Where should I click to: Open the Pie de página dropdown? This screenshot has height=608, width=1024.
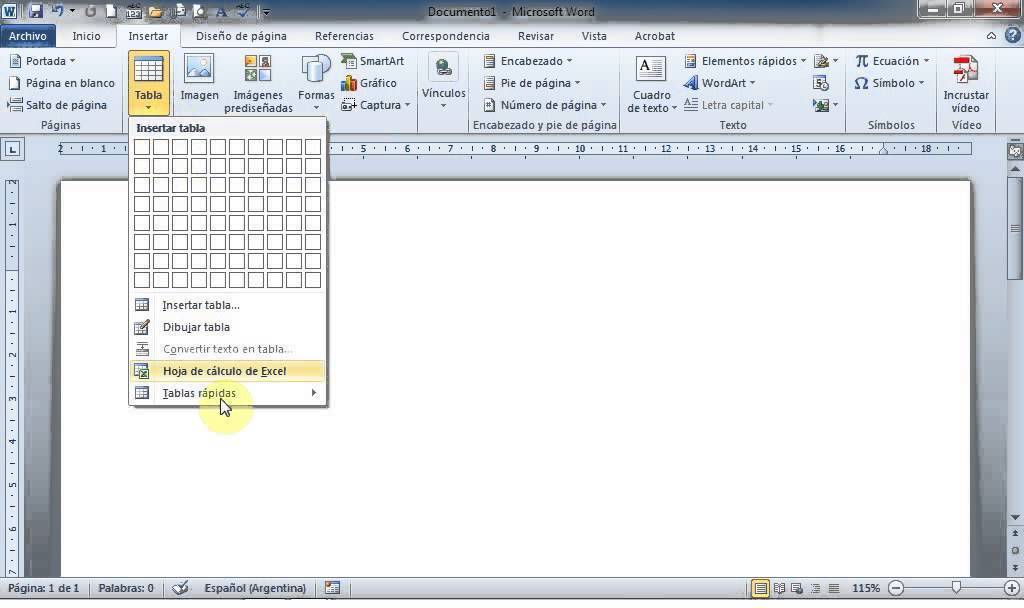[x=532, y=83]
